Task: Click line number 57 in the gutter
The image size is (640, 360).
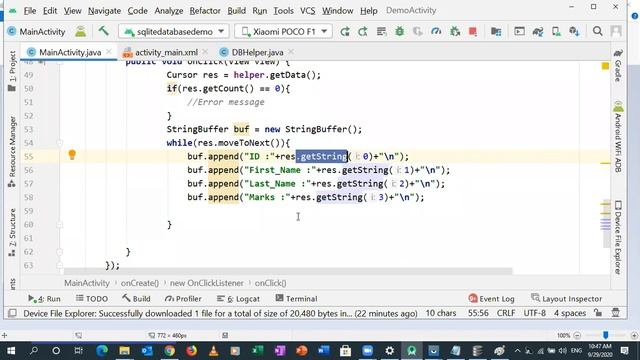Action: [29, 184]
